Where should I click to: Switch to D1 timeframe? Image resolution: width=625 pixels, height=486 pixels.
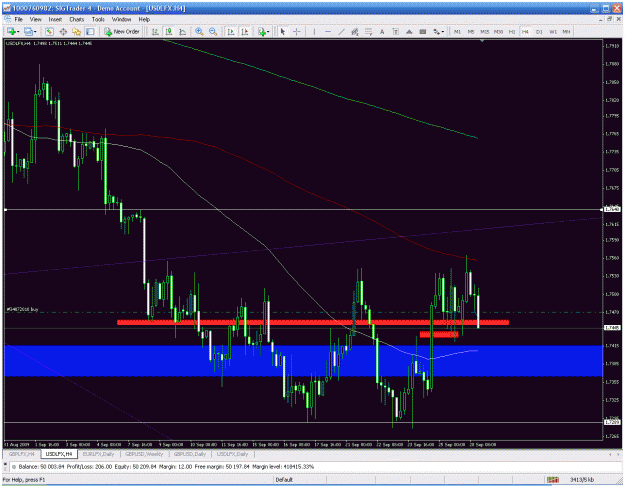click(539, 31)
